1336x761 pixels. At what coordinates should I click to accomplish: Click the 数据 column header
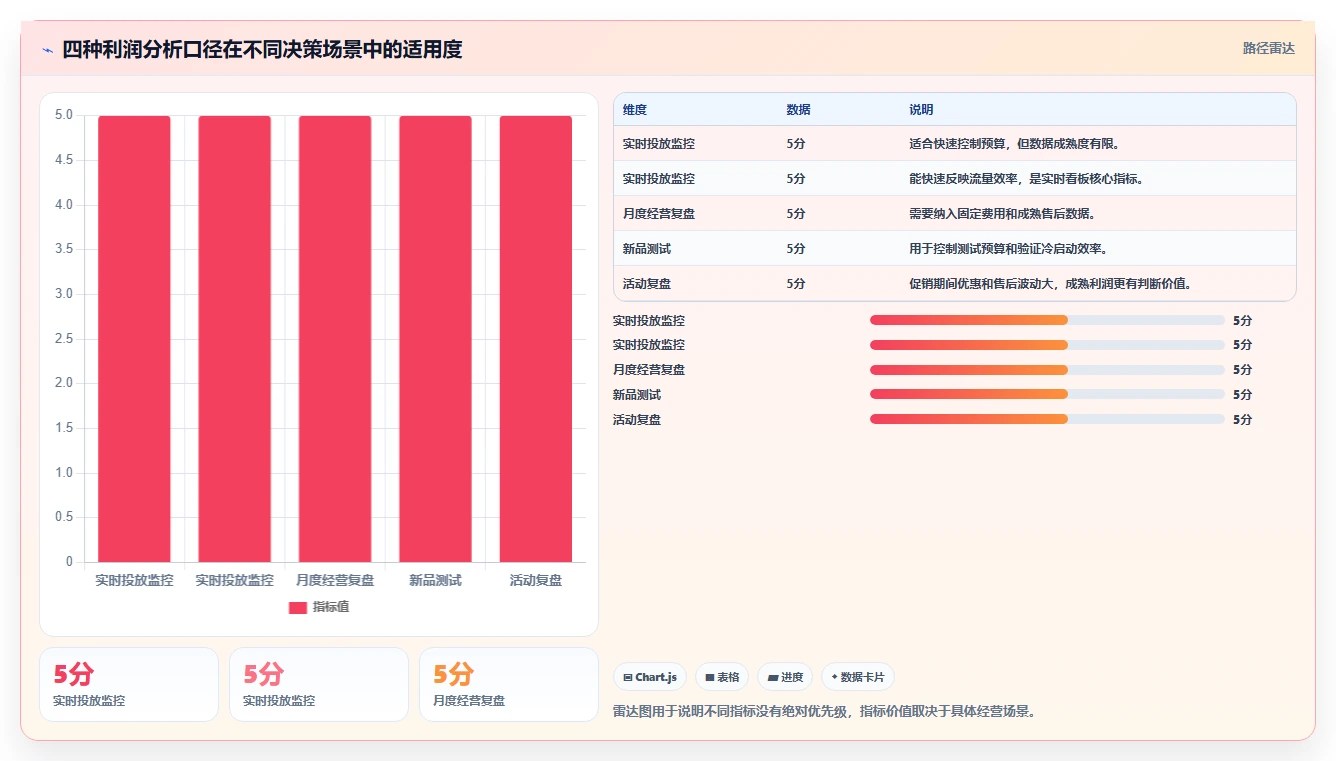pos(798,110)
